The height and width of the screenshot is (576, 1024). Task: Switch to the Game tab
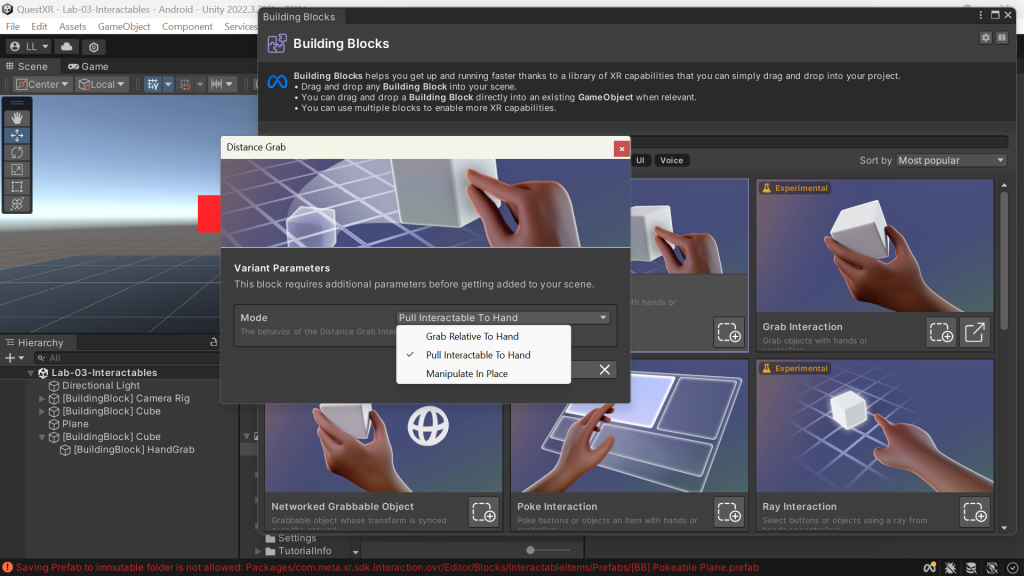(x=88, y=67)
